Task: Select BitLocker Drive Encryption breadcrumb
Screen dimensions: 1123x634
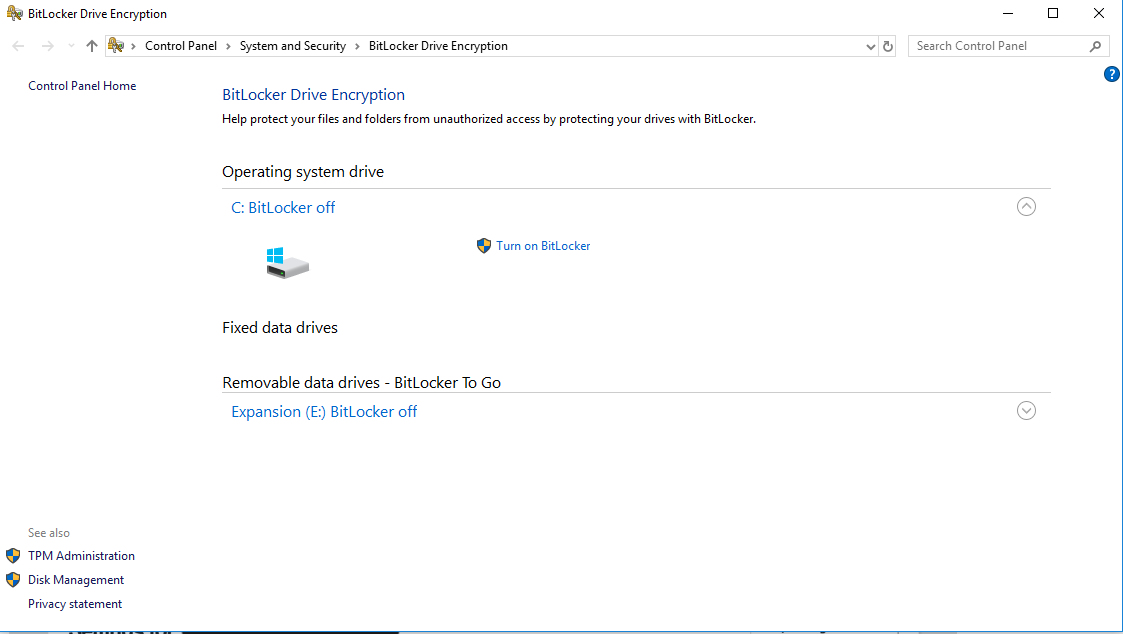Action: click(x=438, y=46)
